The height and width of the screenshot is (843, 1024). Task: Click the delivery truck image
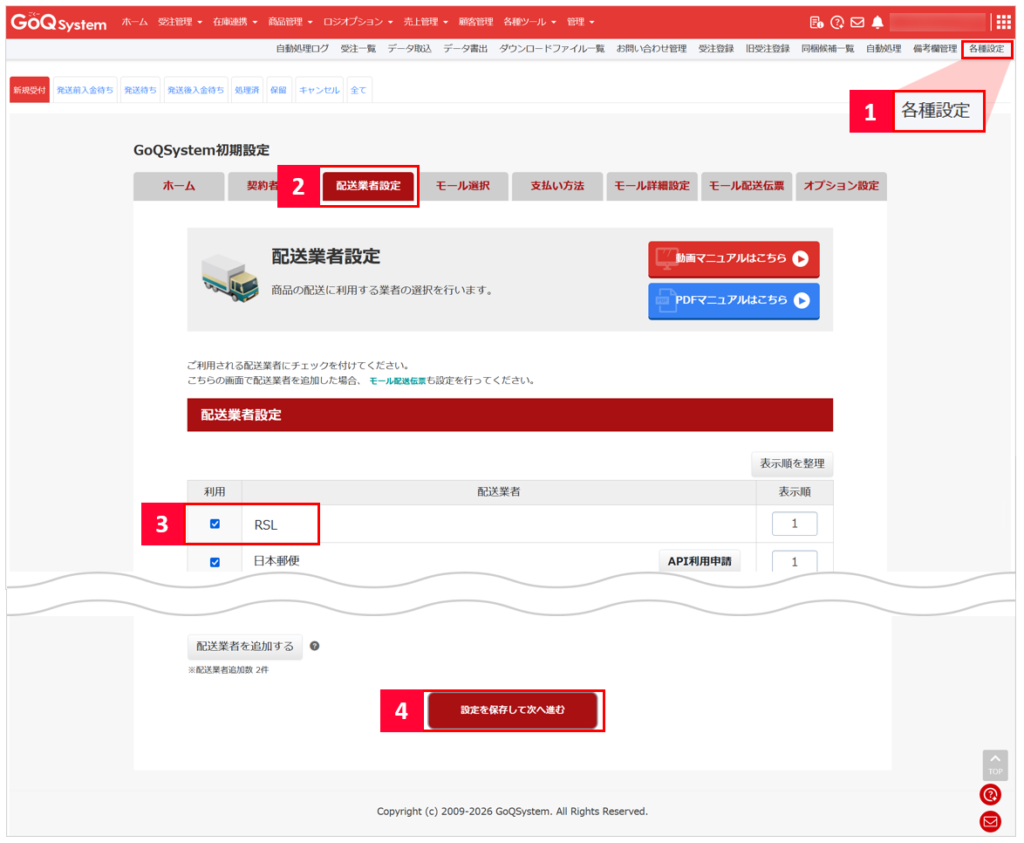point(229,277)
